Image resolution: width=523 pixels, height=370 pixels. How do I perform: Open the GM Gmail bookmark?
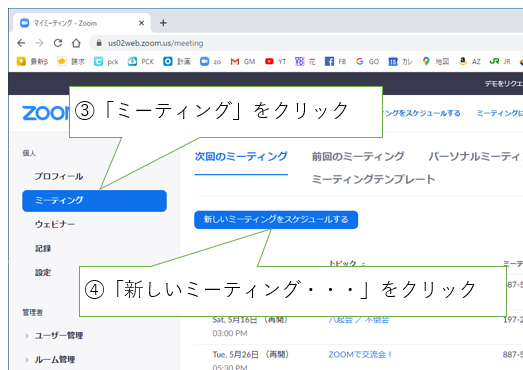click(243, 61)
